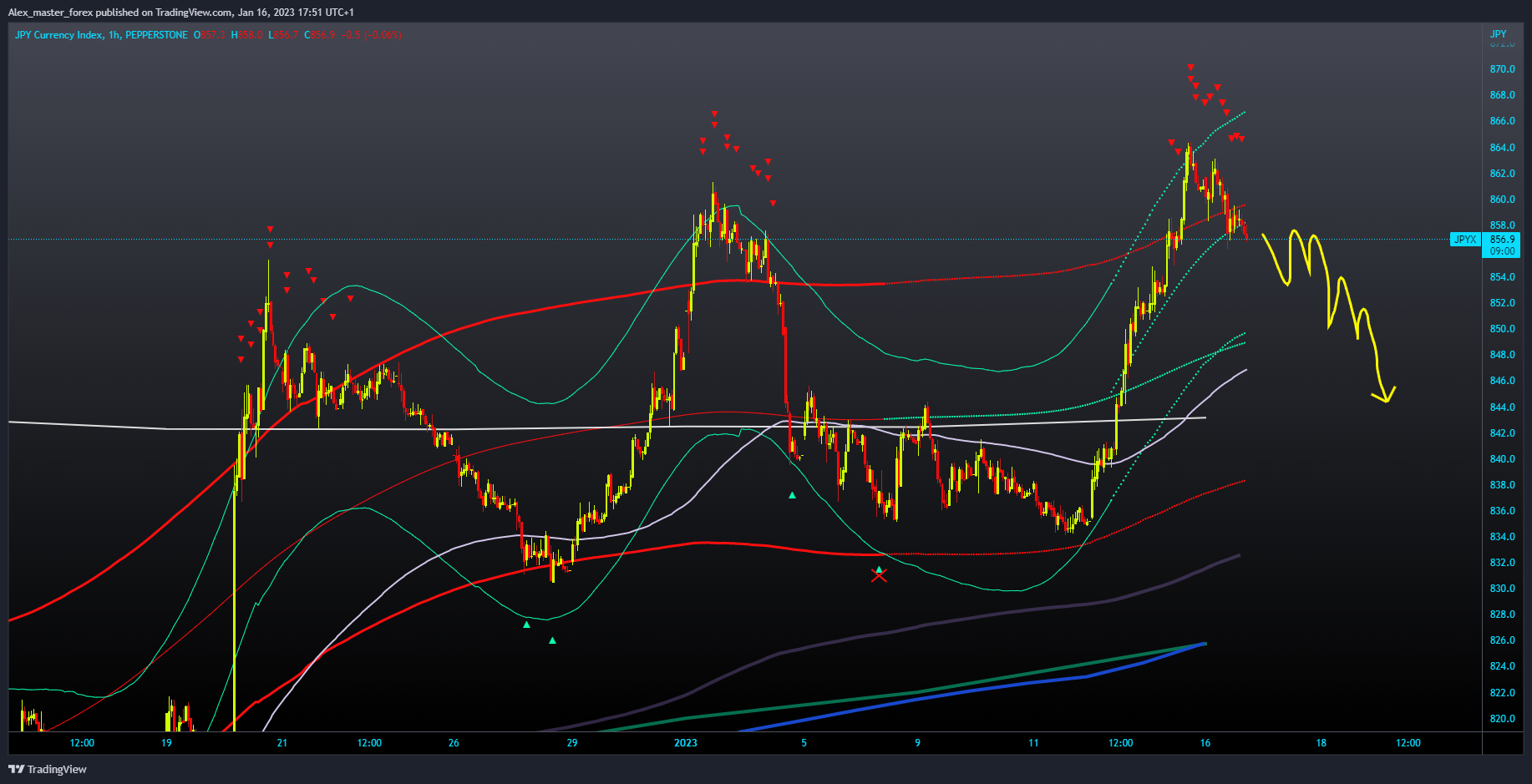The image size is (1532, 784).
Task: Click the 868.0 price axis label
Action: [1502, 95]
